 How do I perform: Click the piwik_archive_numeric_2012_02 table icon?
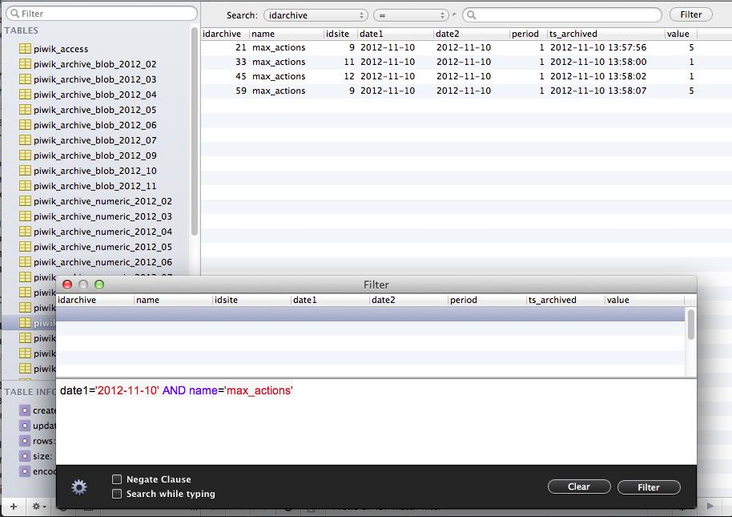click(x=25, y=201)
